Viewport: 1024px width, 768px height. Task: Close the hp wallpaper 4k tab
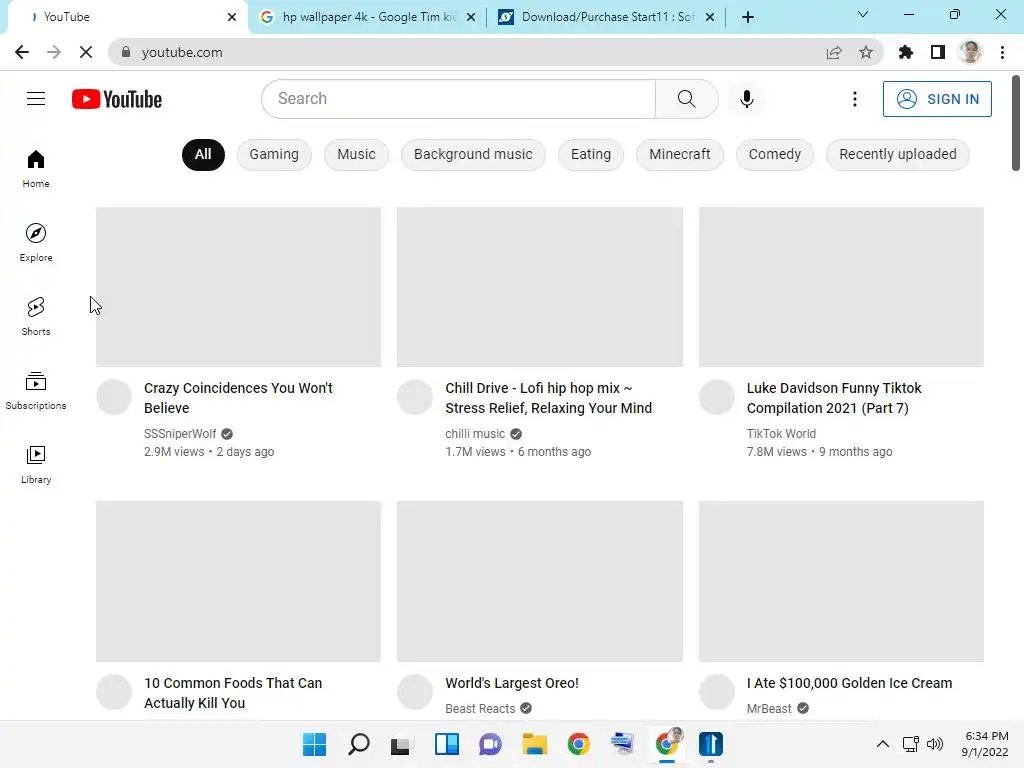point(471,17)
